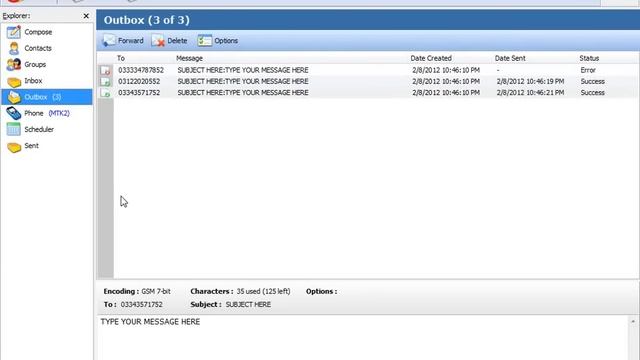640x360 pixels.
Task: Select Outbox (3) label
Action: (42, 97)
